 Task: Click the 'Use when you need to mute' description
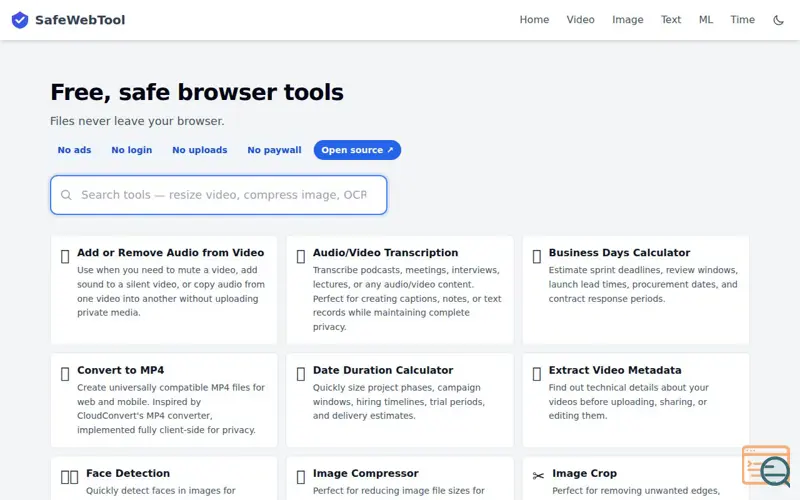[171, 291]
